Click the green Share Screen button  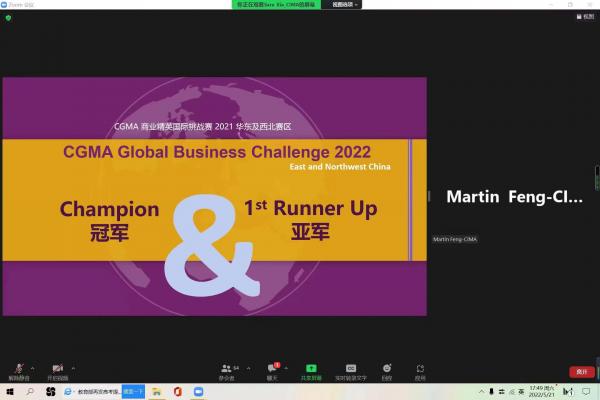pyautogui.click(x=311, y=372)
